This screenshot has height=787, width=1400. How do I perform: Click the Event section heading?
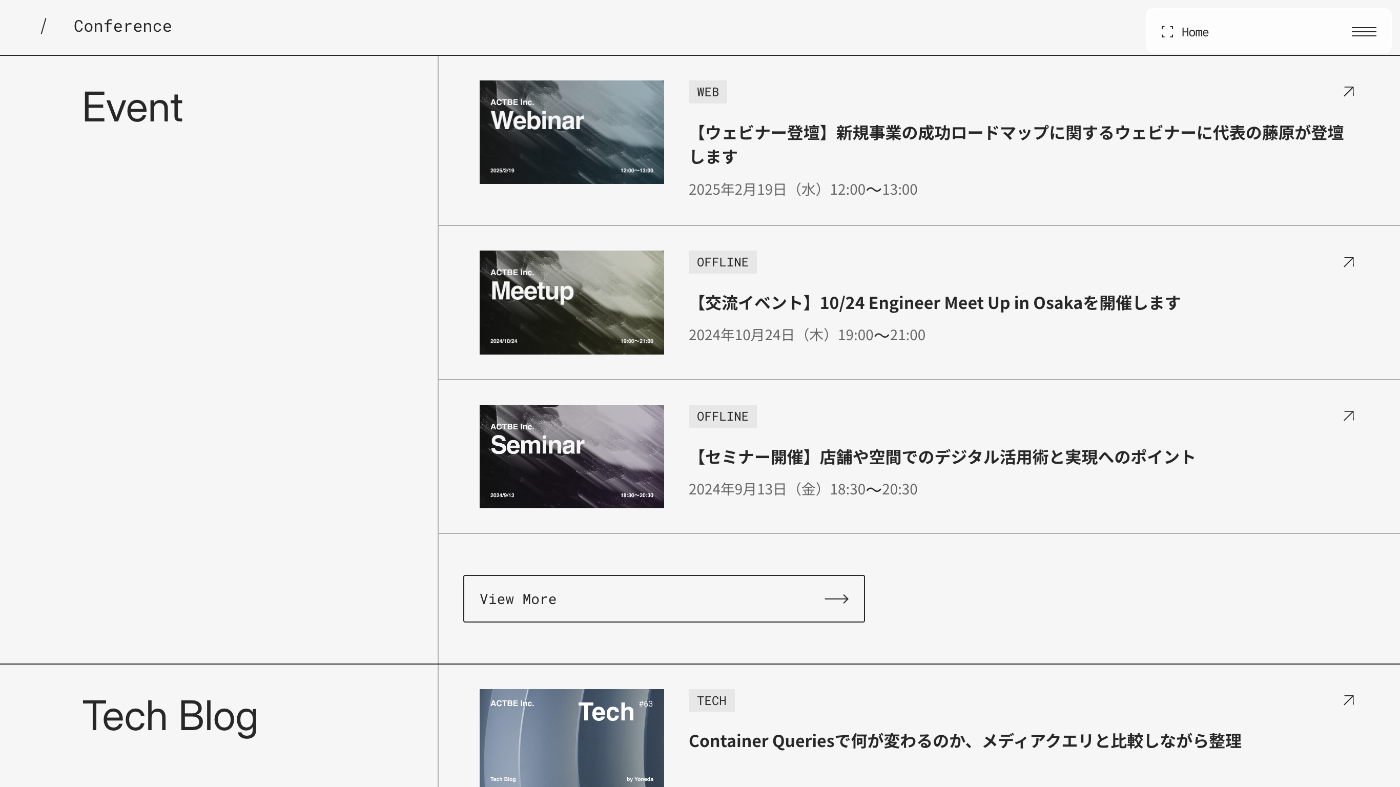click(132, 107)
